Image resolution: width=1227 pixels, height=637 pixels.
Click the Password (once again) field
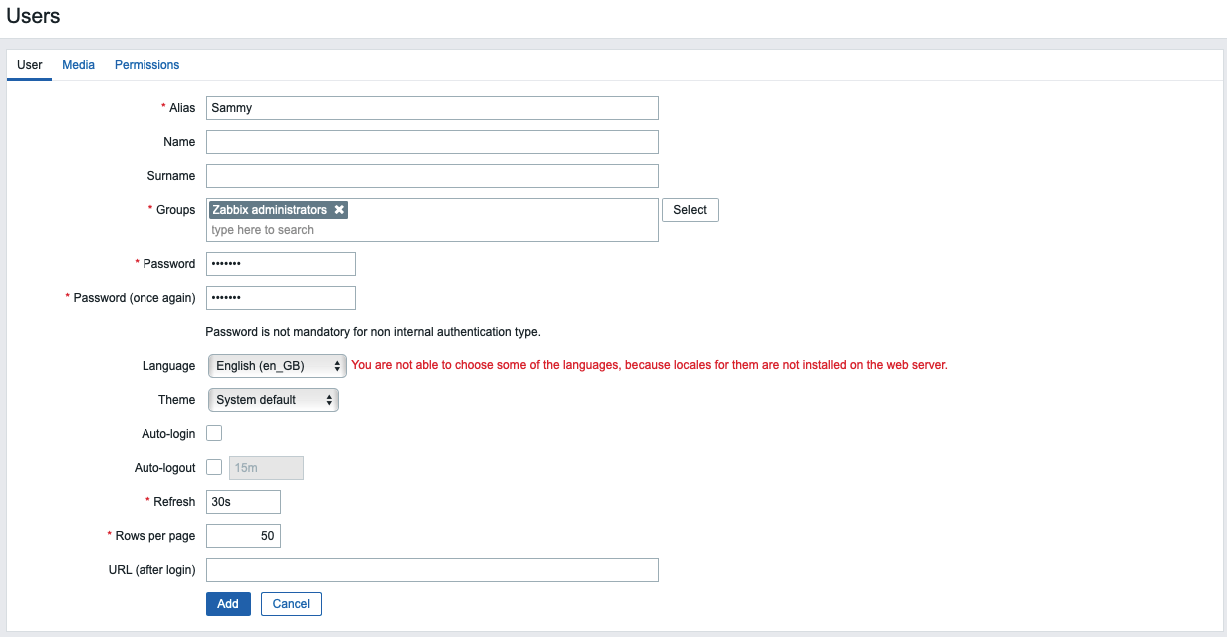(281, 298)
